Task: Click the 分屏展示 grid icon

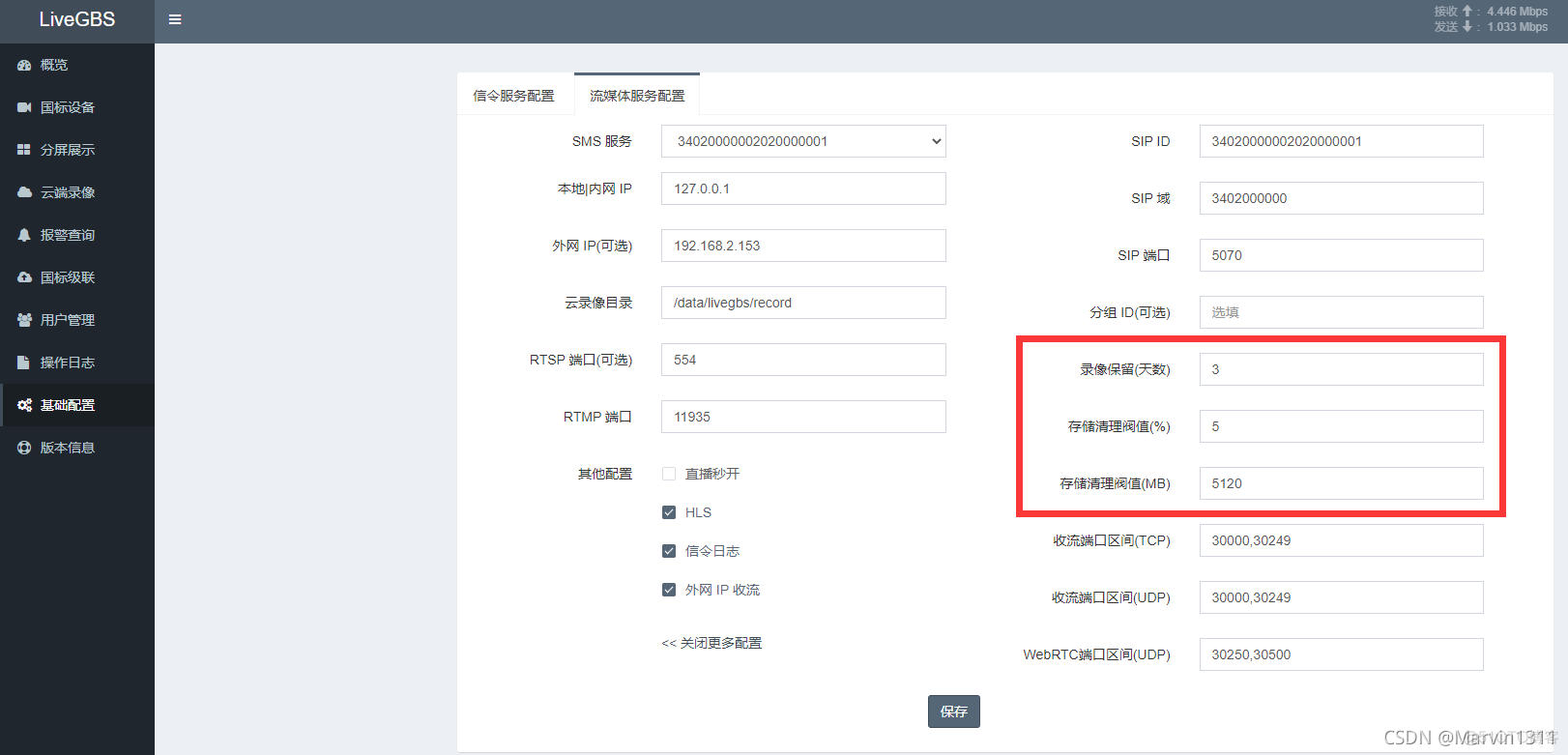Action: 24,150
